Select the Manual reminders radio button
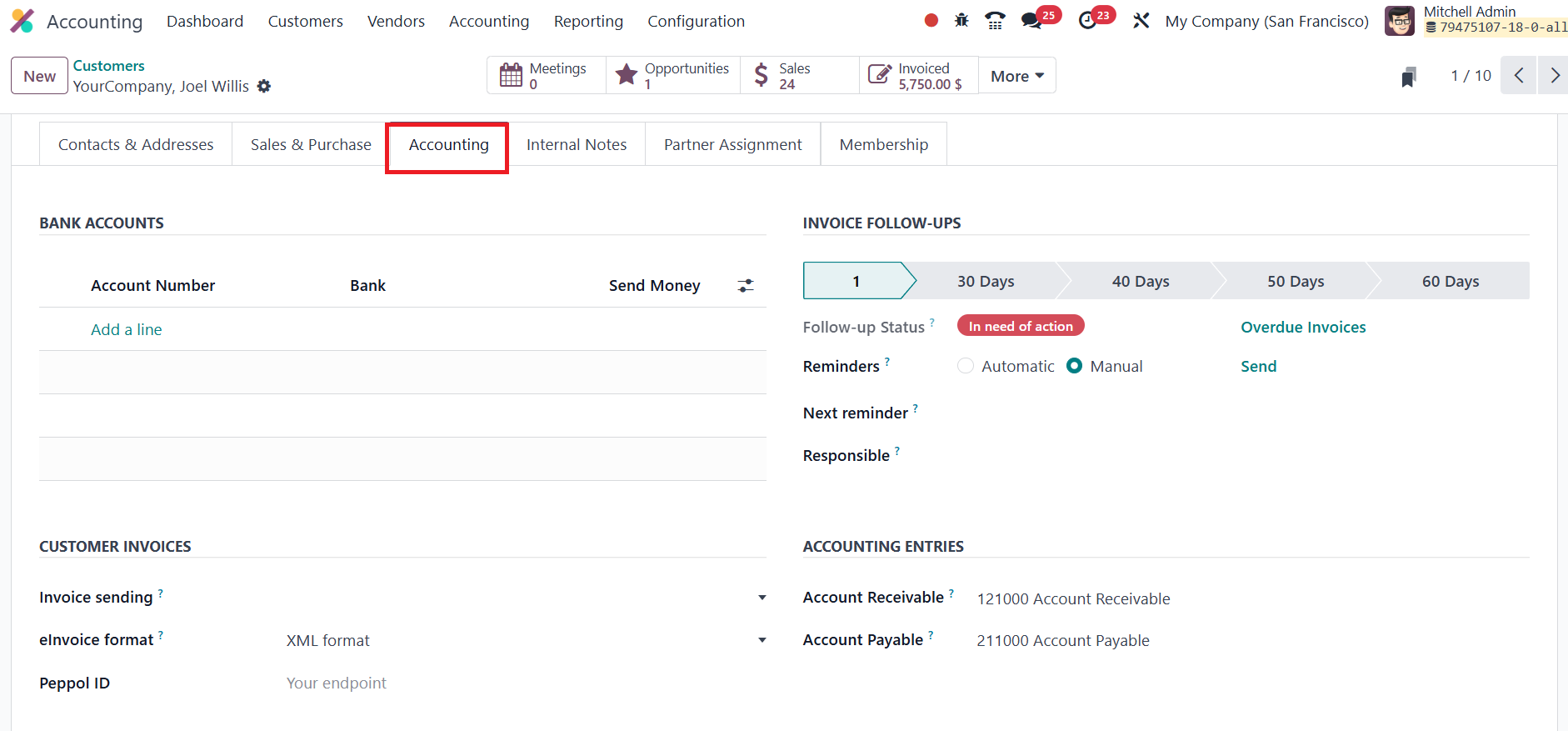This screenshot has height=731, width=1568. [1075, 366]
